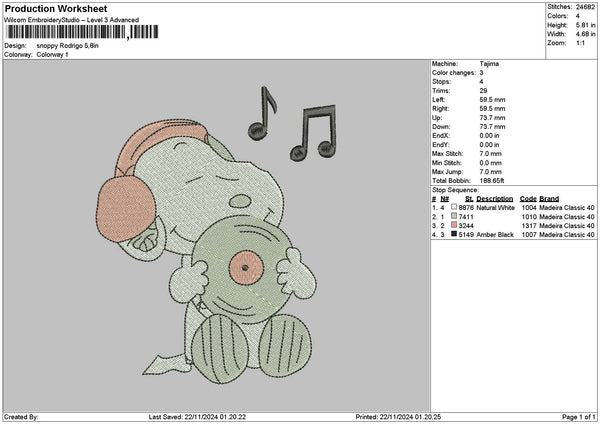Click the Machine value Tajima
The width and height of the screenshot is (600, 424).
pos(489,64)
